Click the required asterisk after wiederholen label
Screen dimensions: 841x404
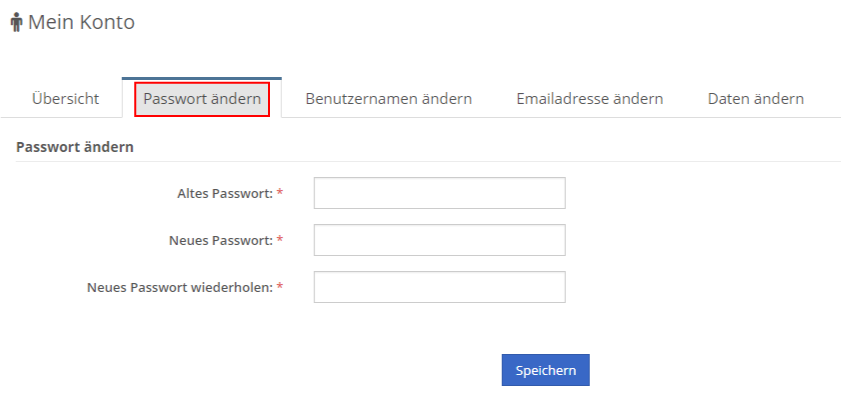coord(279,287)
